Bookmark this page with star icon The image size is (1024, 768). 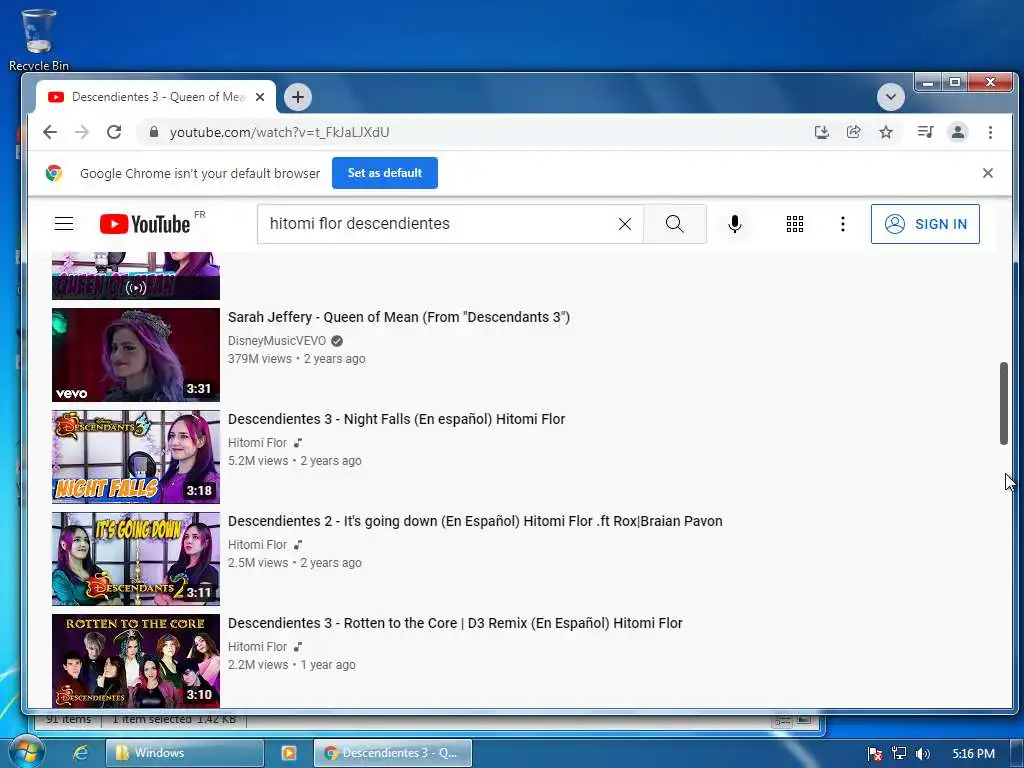(x=886, y=133)
